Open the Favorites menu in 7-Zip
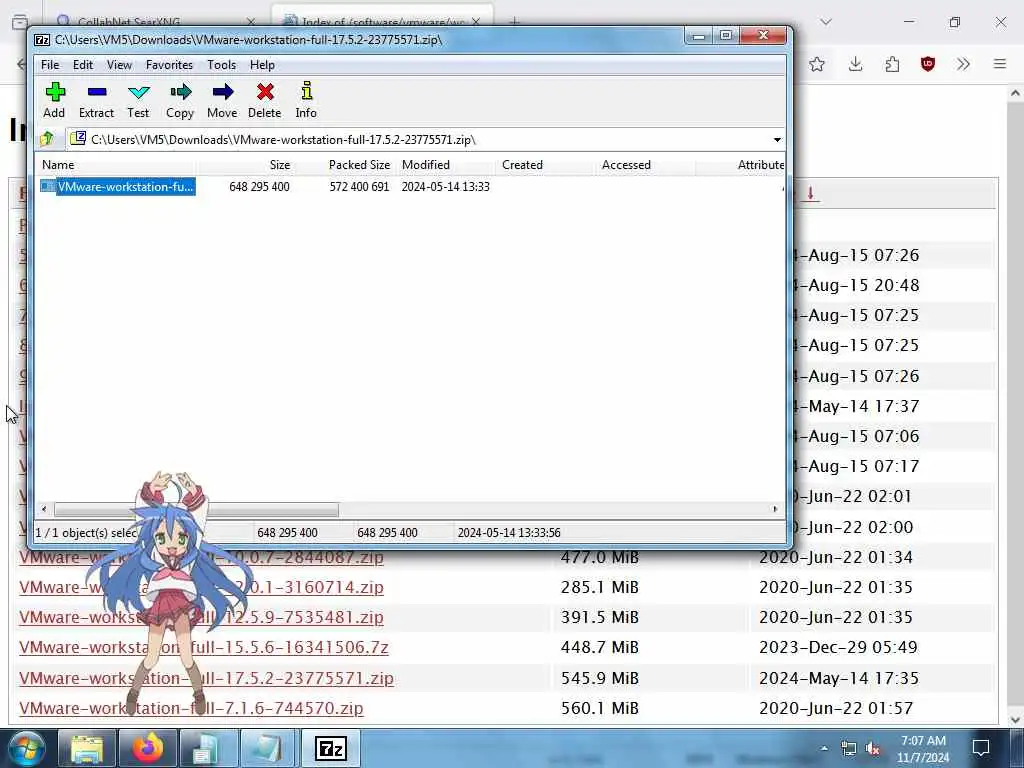 click(x=169, y=65)
